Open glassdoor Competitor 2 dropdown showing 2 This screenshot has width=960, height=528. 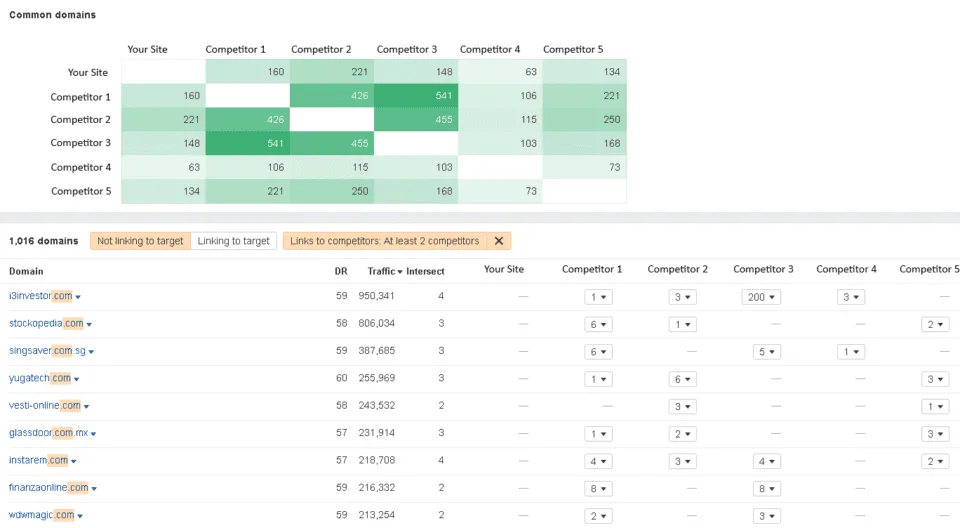[x=682, y=434]
